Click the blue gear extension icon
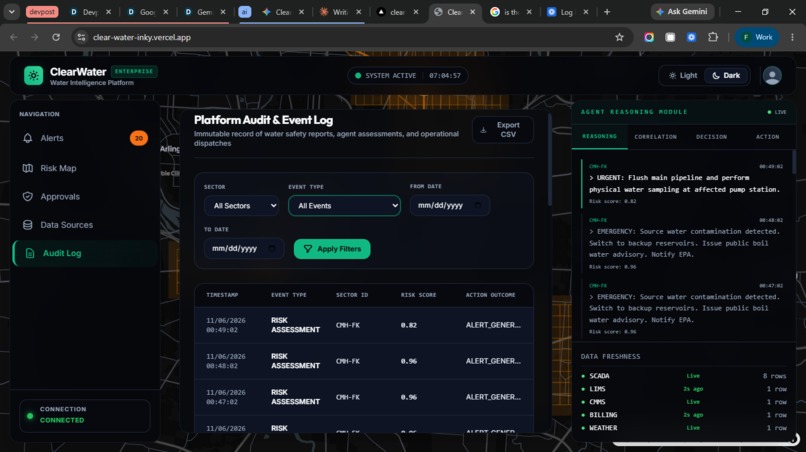The image size is (806, 452). tap(691, 37)
